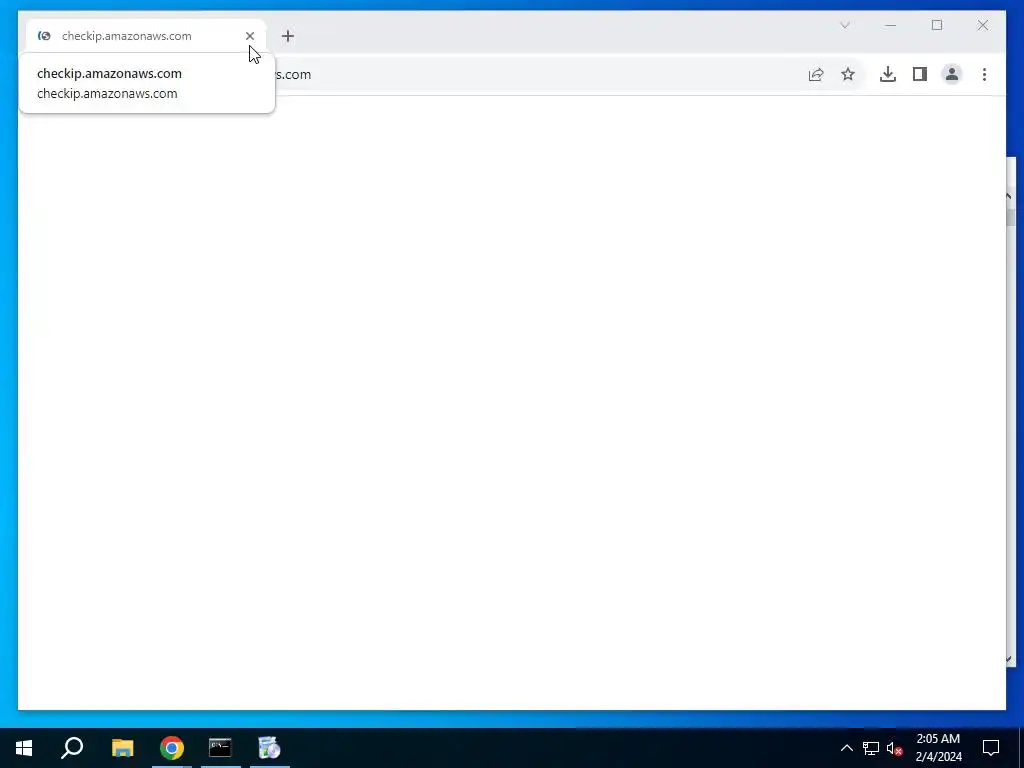This screenshot has width=1024, height=768.
Task: Open the Chrome downloads icon
Action: (x=888, y=74)
